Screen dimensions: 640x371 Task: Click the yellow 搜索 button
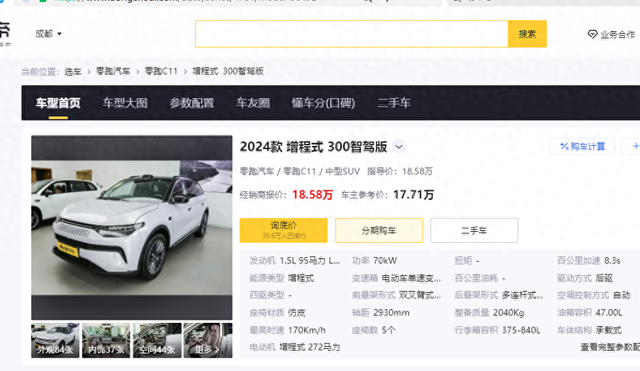(x=527, y=34)
